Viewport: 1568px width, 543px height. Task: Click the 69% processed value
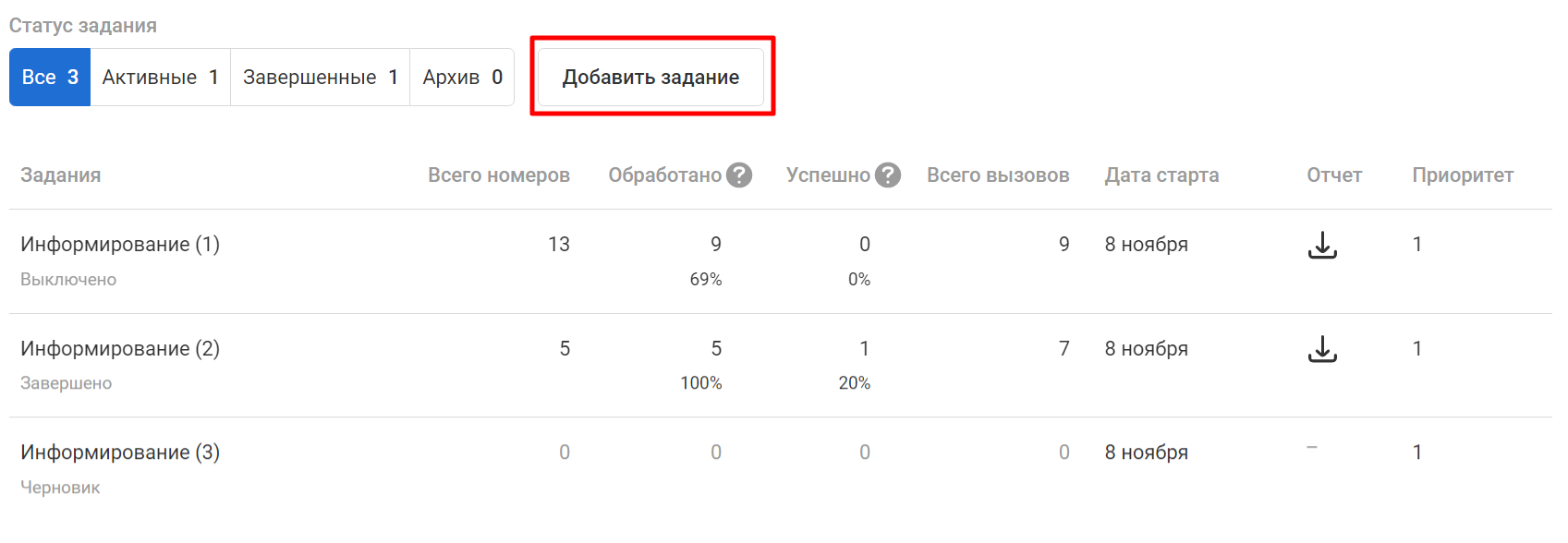[x=706, y=280]
